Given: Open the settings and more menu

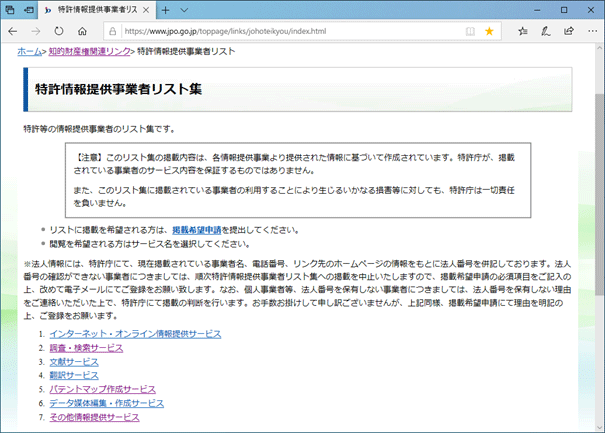Looking at the screenshot, I should [591, 31].
